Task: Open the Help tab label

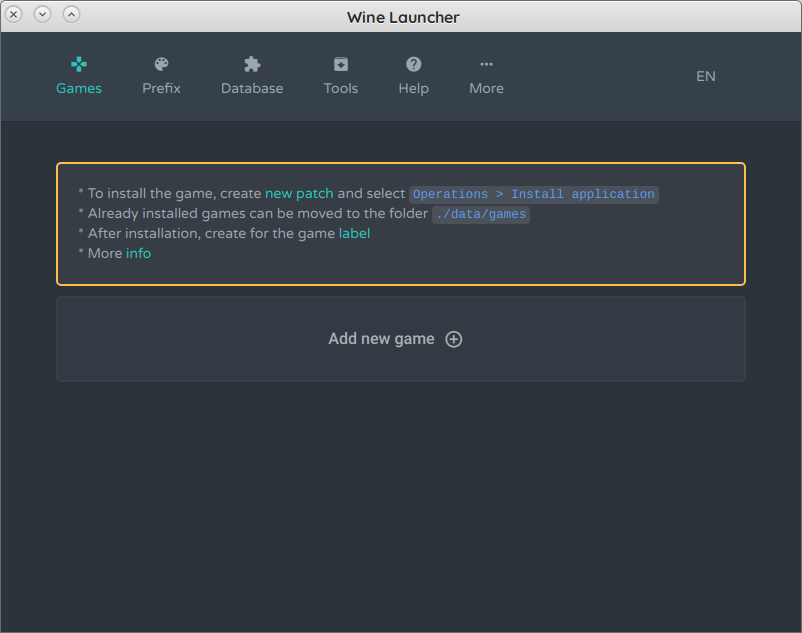Action: point(413,88)
